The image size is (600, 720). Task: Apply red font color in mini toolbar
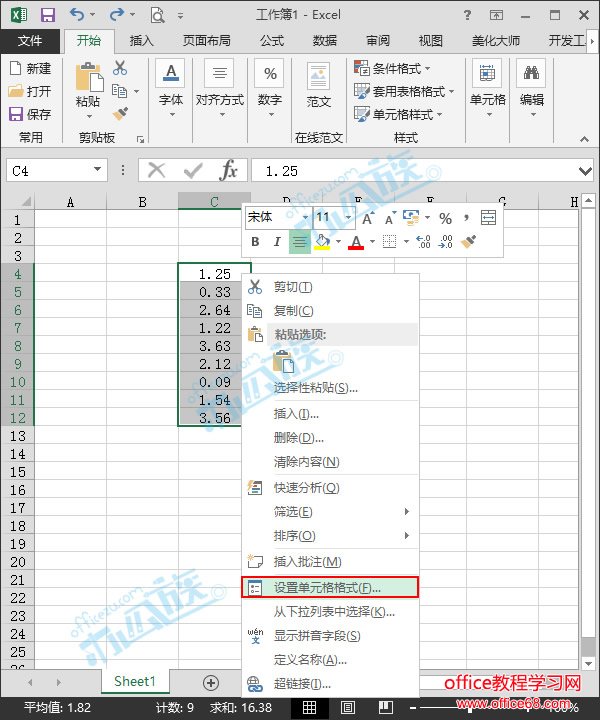356,242
